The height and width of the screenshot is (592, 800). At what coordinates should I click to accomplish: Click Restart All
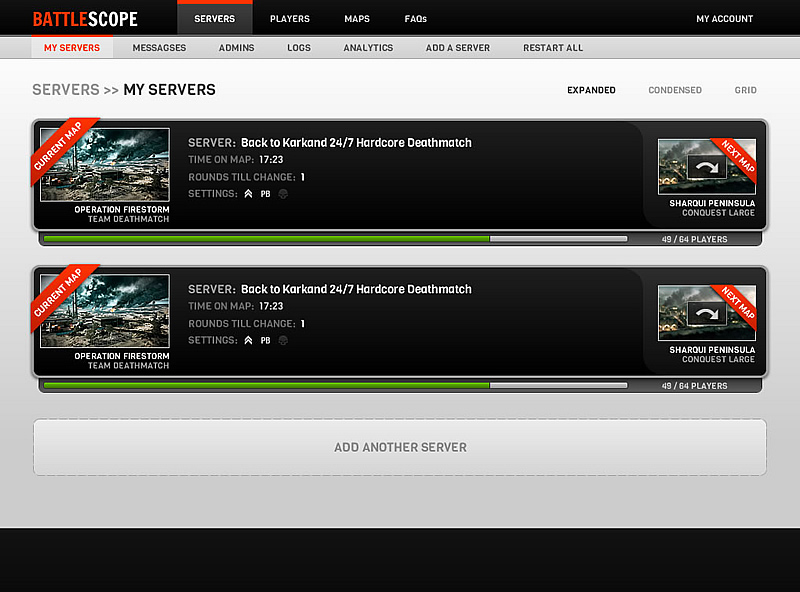[553, 47]
